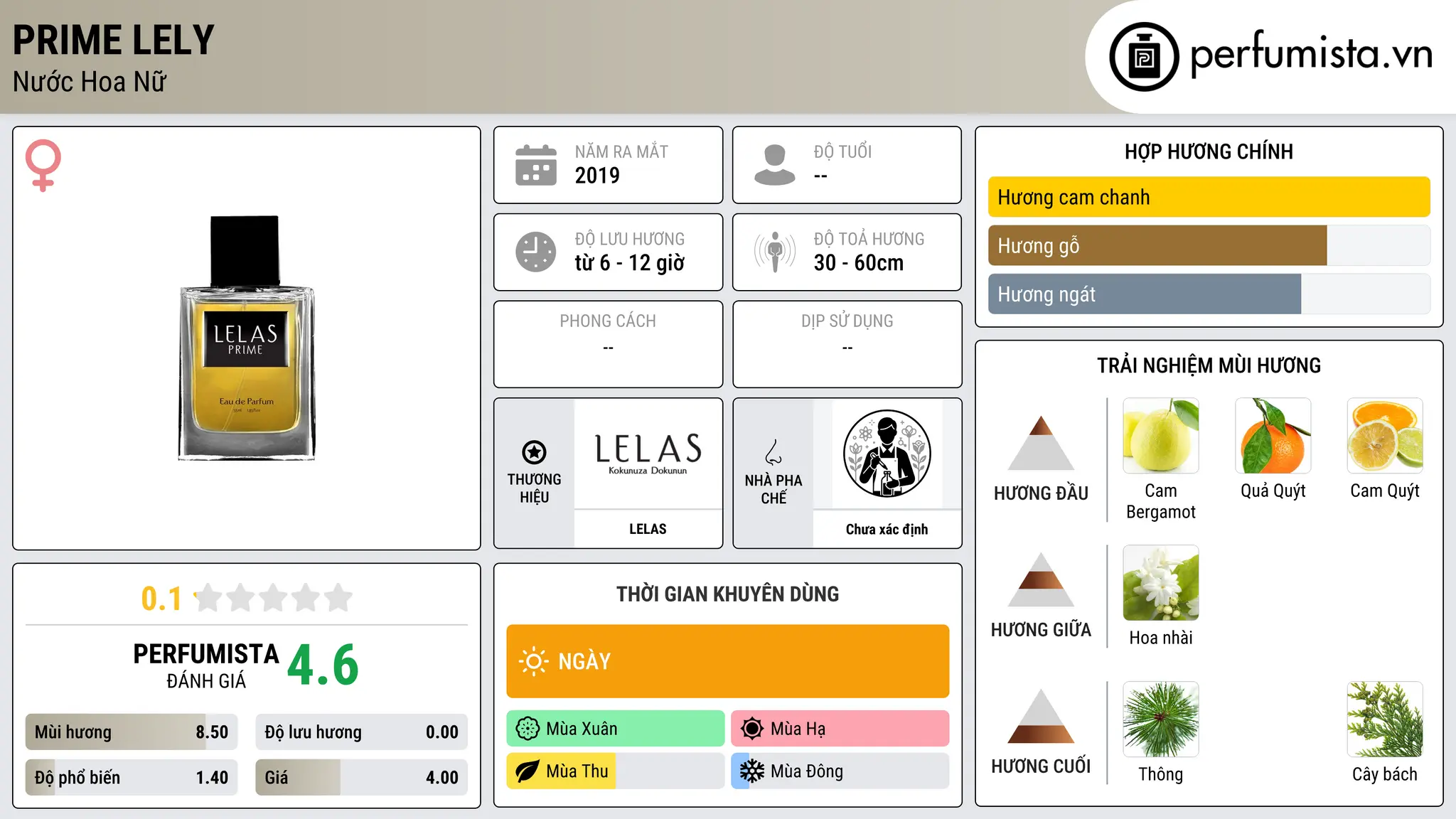Click the Chưa xác định perfumer label
The height and width of the screenshot is (819, 1456).
tap(887, 529)
